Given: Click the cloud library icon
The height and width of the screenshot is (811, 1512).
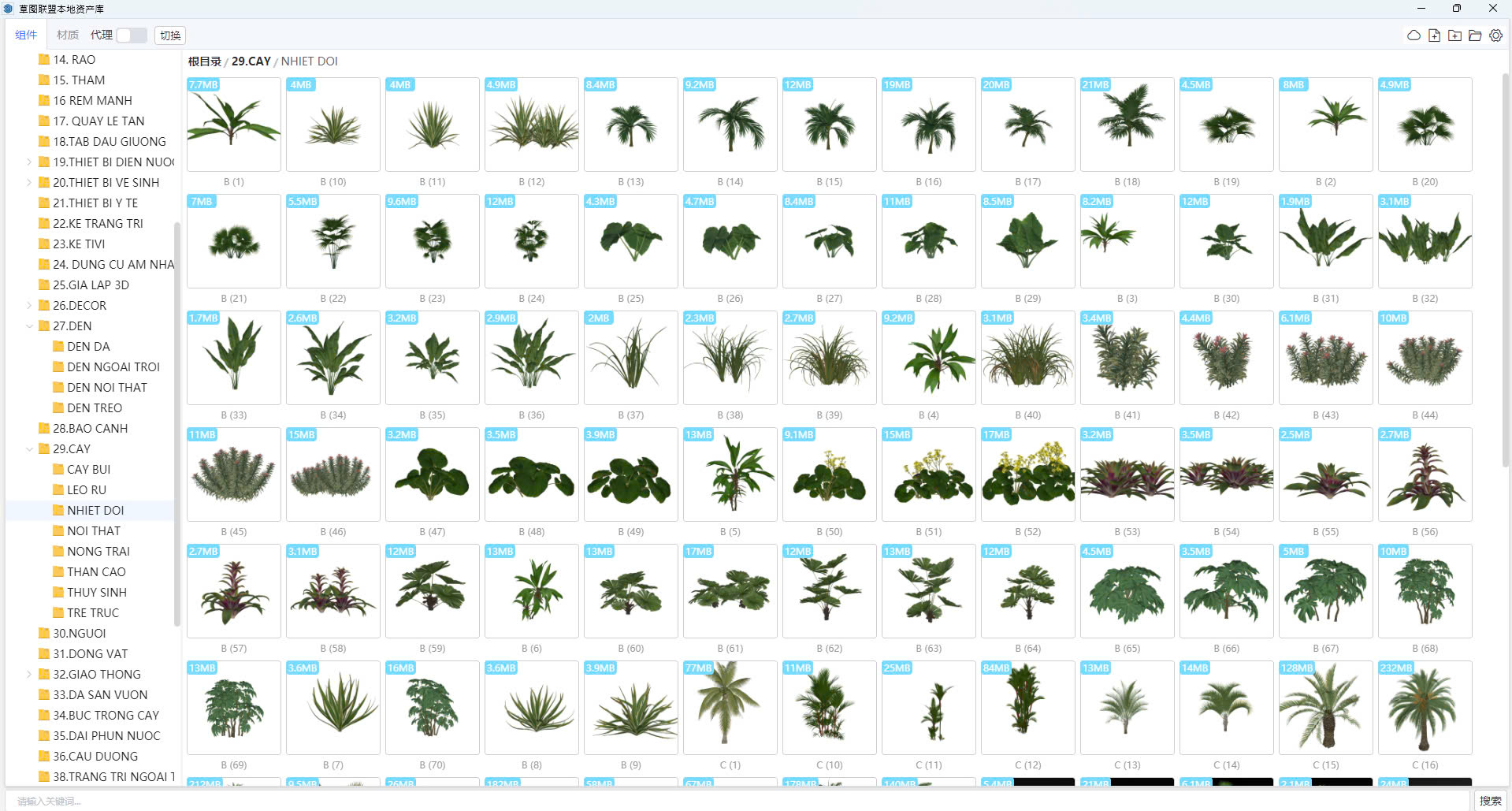Looking at the screenshot, I should pos(1414,35).
